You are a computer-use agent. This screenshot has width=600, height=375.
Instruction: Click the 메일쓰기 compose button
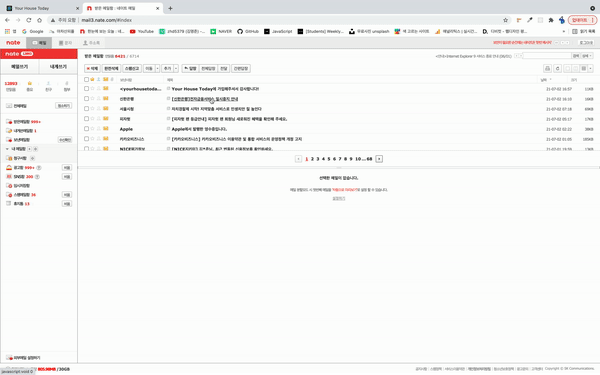[x=20, y=67]
